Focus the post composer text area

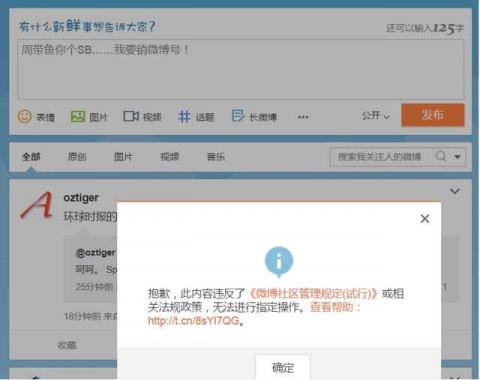pos(240,70)
